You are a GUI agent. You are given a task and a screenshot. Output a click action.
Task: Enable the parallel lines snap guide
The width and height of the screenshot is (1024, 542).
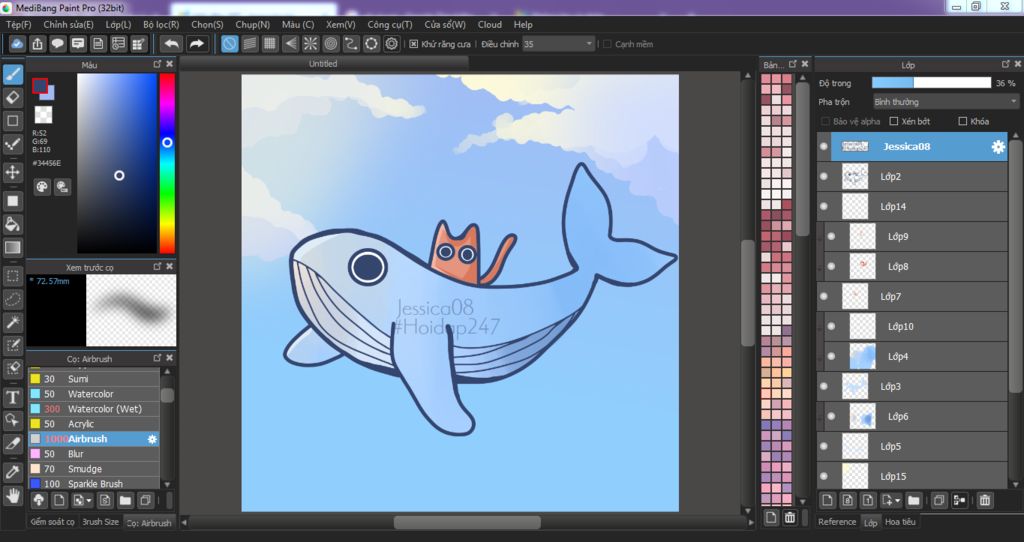[x=249, y=44]
